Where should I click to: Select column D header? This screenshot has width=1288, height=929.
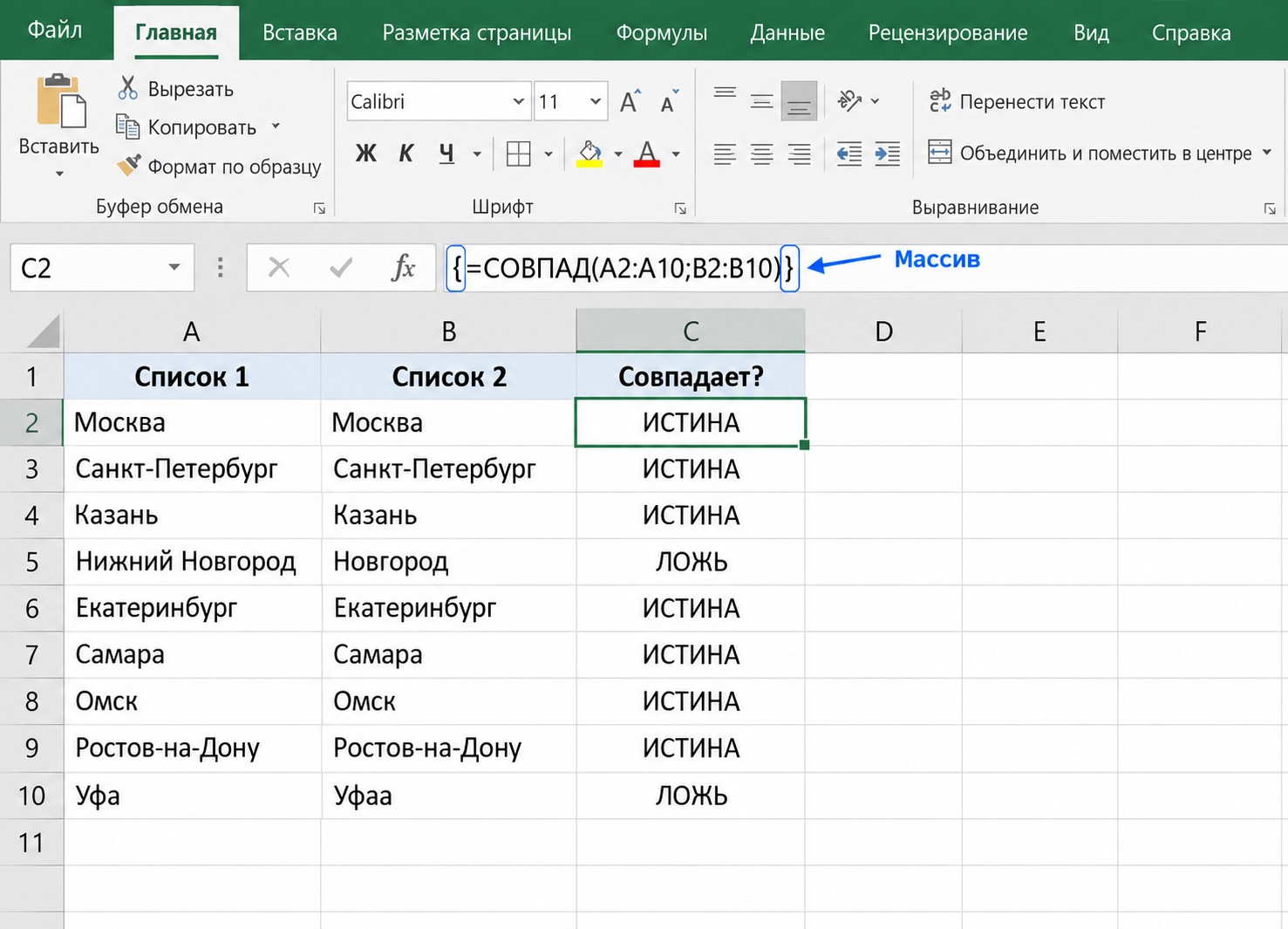[883, 331]
